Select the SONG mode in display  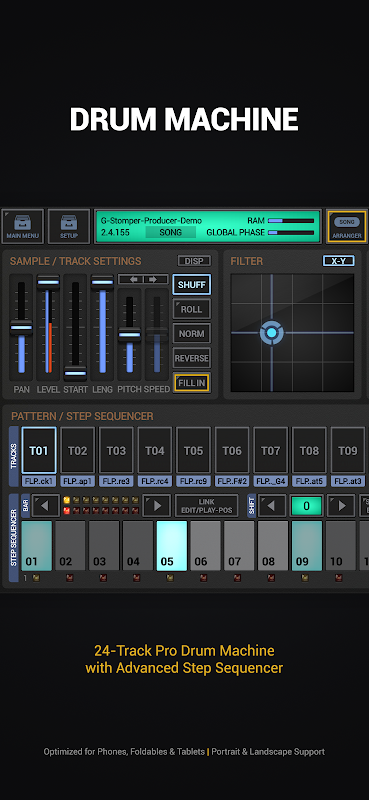tap(170, 233)
